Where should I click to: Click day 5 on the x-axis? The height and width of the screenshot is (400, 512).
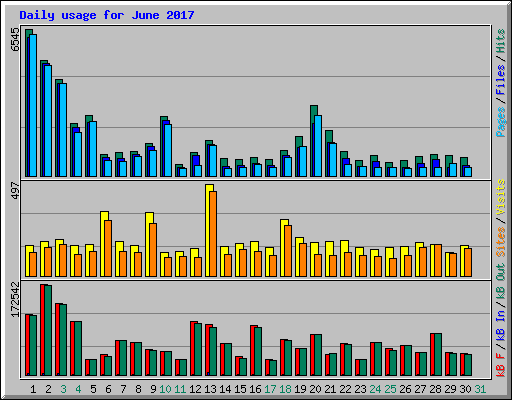93,389
